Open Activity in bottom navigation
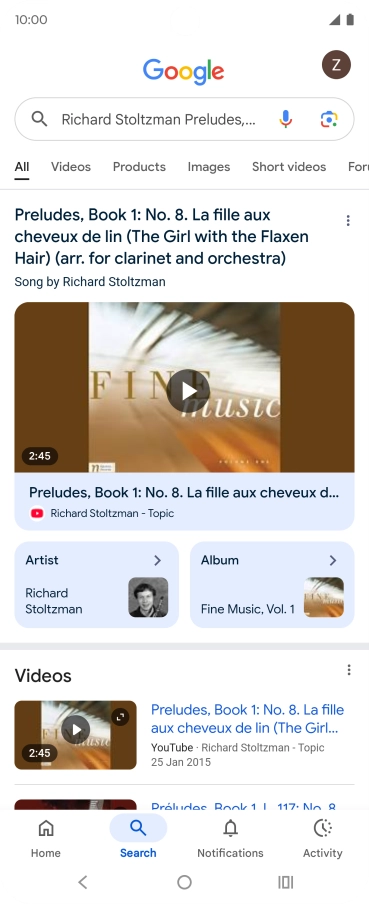Image resolution: width=369 pixels, height=904 pixels. [323, 837]
